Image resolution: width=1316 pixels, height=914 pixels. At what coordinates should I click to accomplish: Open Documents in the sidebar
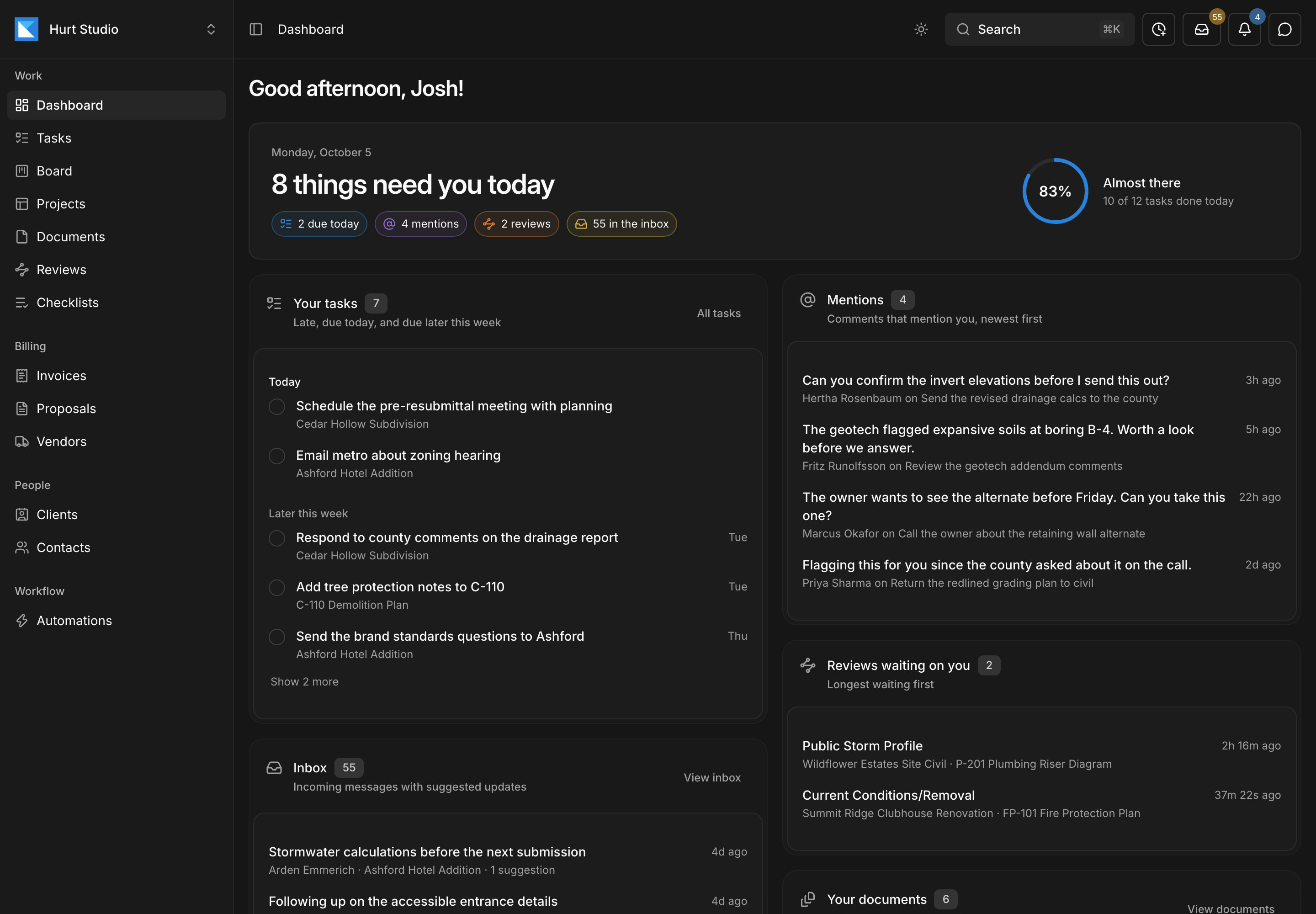click(116, 237)
